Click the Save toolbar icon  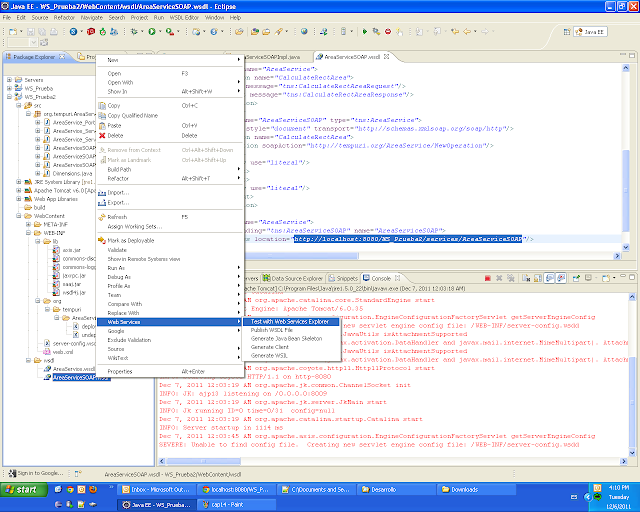click(x=31, y=32)
